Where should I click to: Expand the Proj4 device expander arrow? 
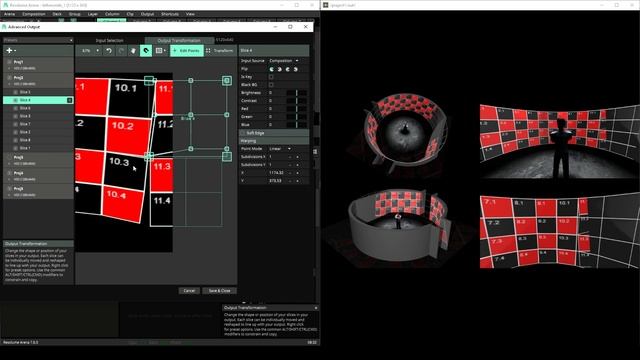pos(9,180)
